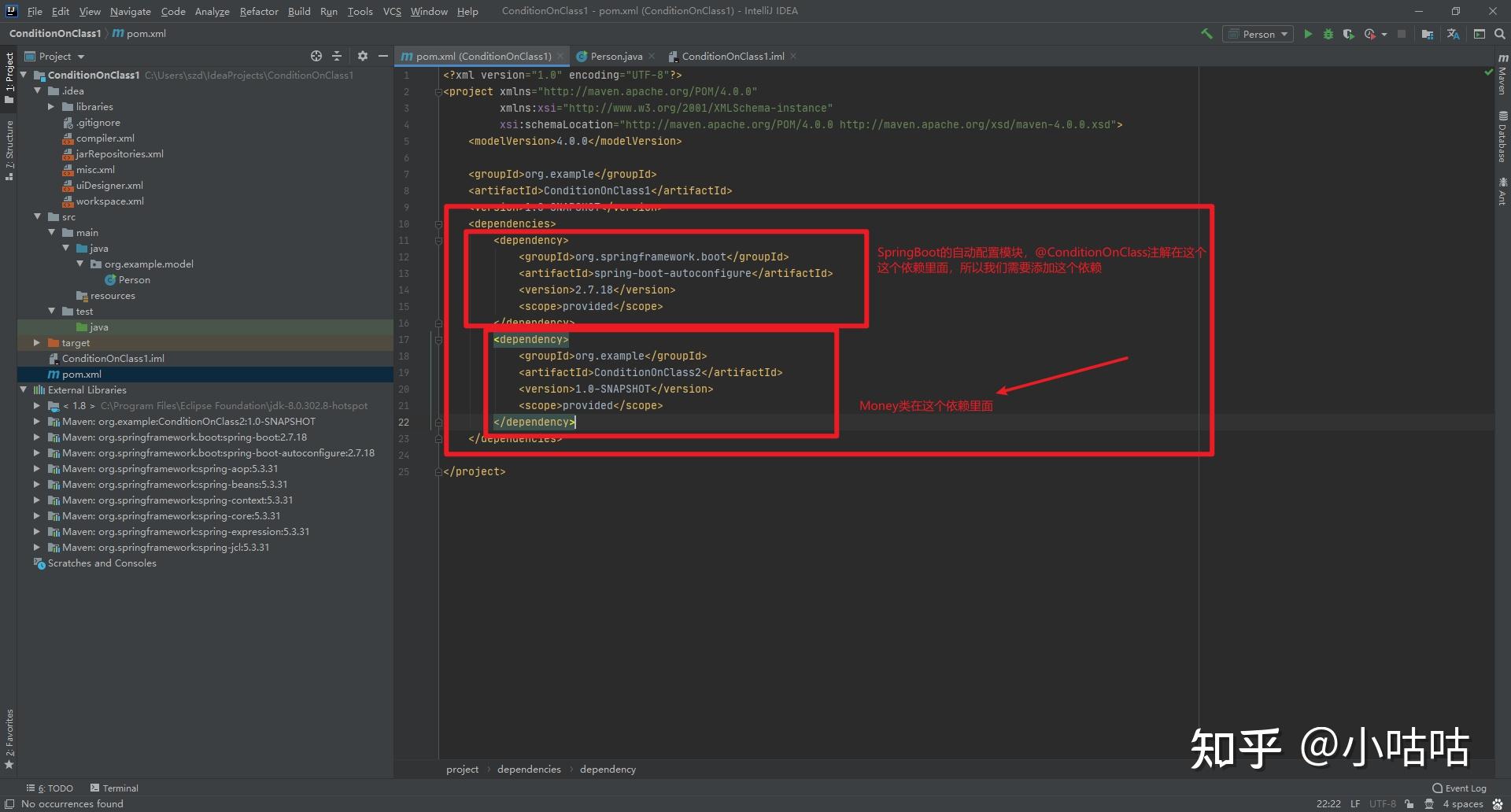Open Project panel settings gear
Image resolution: width=1511 pixels, height=812 pixels.
click(x=362, y=56)
